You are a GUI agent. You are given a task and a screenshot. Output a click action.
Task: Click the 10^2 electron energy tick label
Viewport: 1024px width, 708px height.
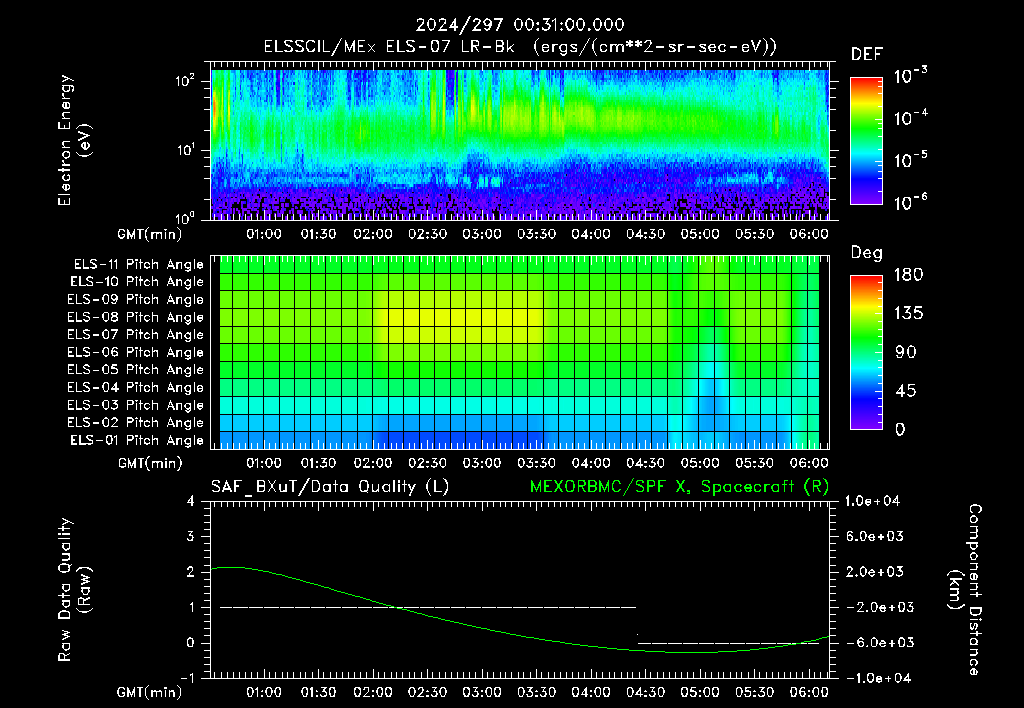coord(185,81)
